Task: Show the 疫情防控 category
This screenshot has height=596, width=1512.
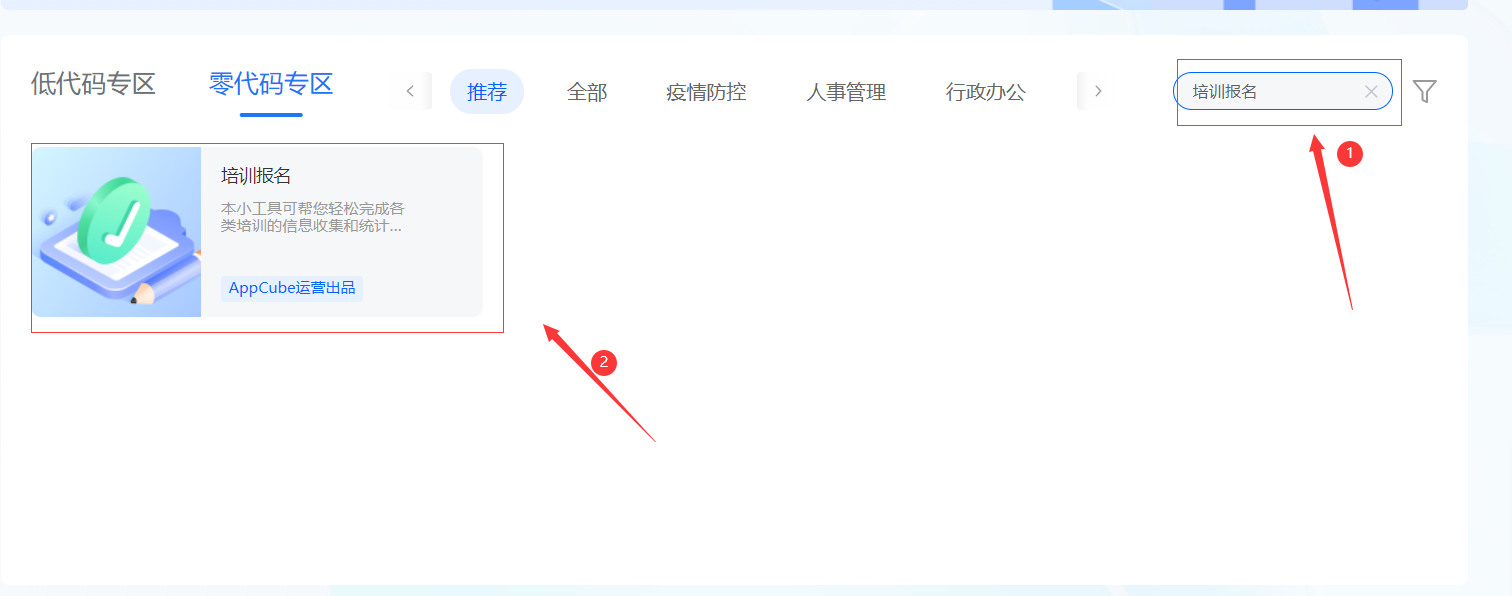Action: tap(706, 92)
